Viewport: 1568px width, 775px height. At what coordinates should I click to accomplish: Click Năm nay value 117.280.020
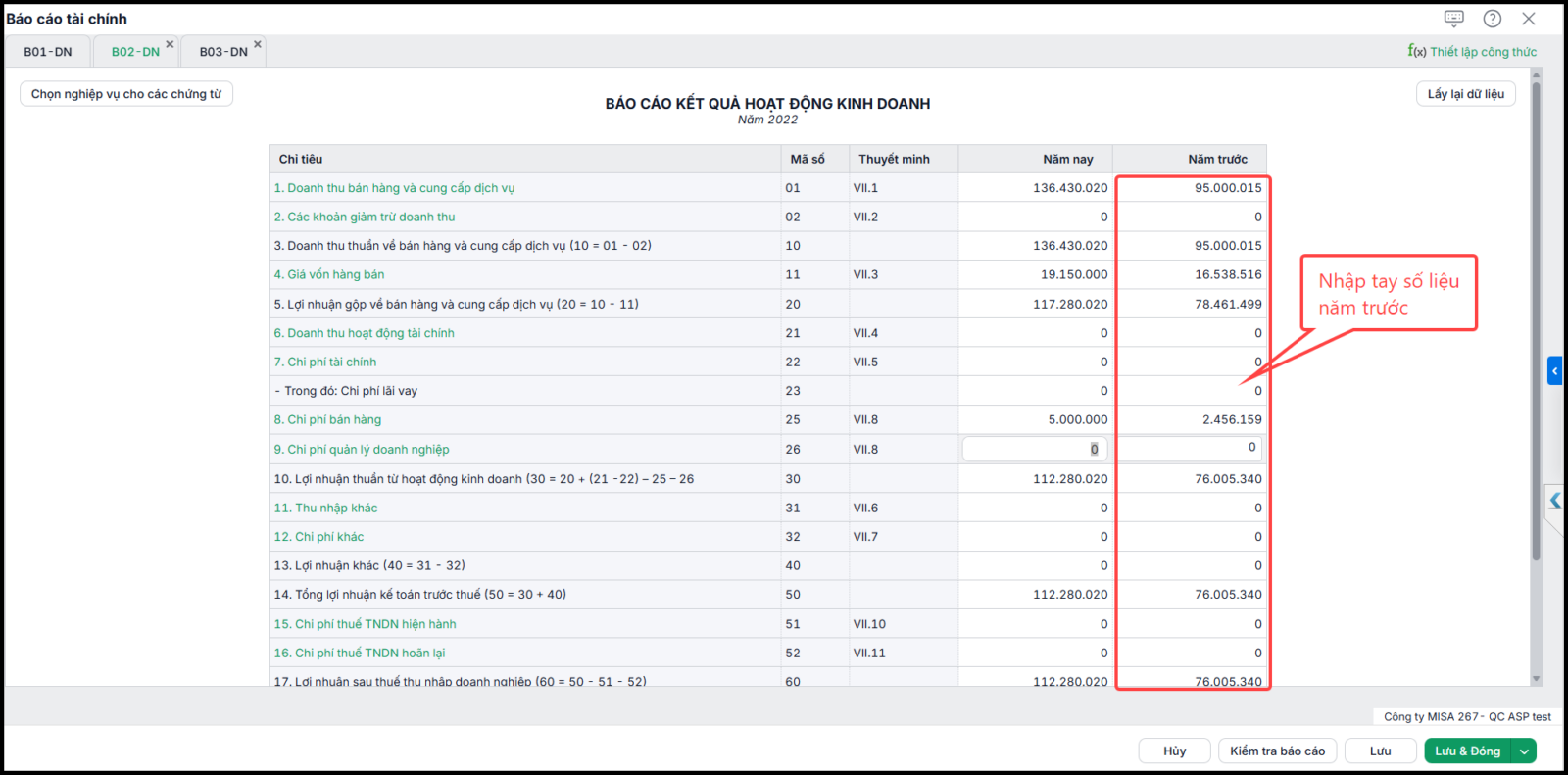pyautogui.click(x=1070, y=304)
